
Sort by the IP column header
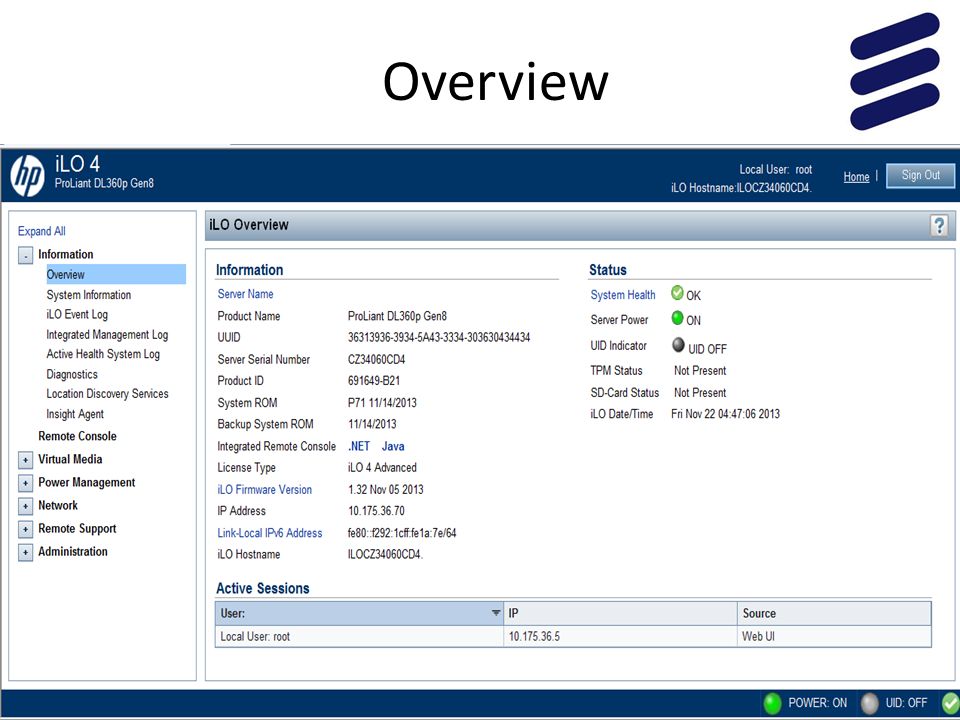tap(620, 613)
